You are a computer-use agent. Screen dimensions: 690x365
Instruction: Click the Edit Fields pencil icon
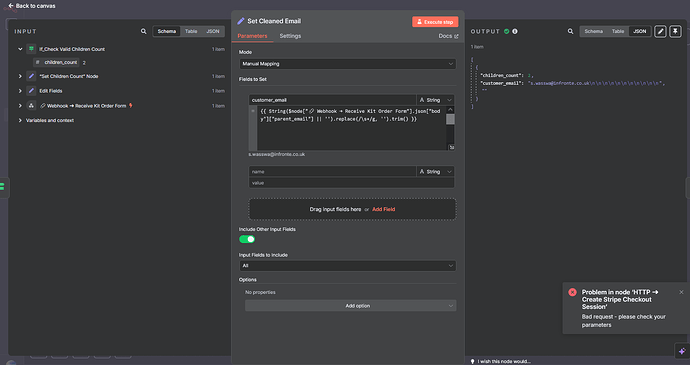tap(31, 91)
